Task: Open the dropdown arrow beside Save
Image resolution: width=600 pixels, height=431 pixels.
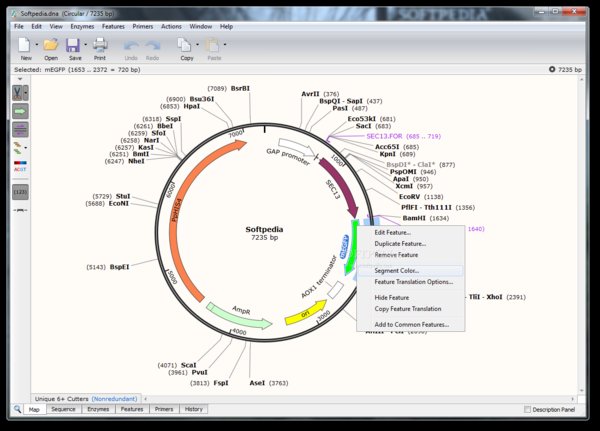Action: click(x=85, y=45)
